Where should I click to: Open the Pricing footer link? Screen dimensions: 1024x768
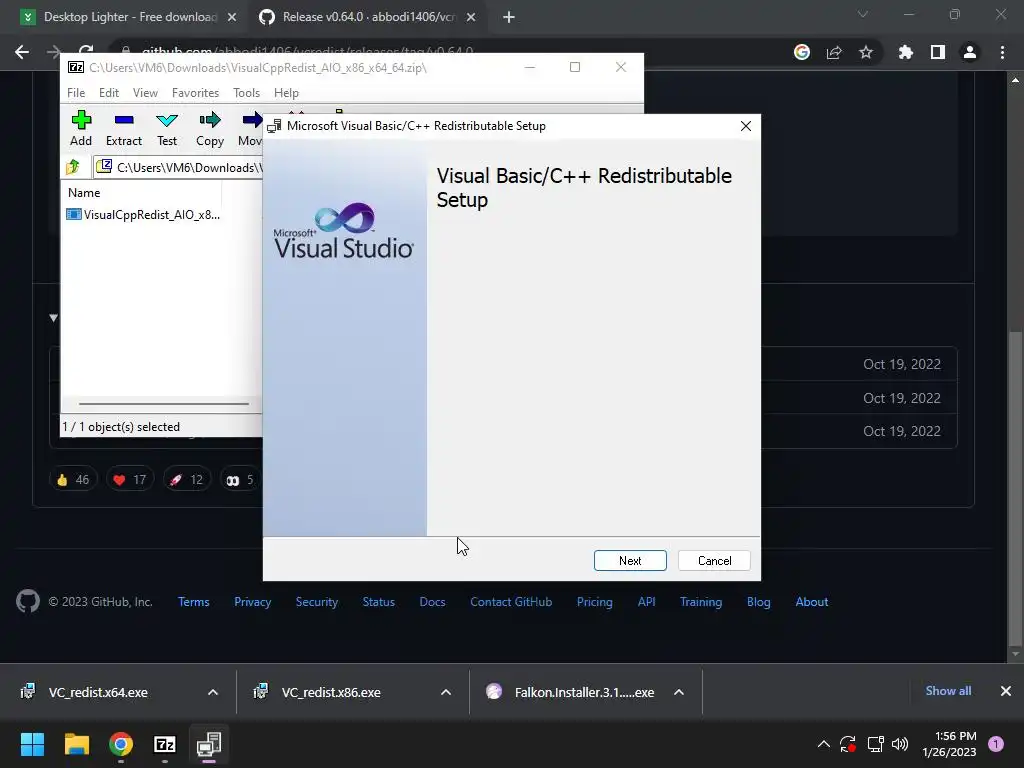tap(594, 601)
